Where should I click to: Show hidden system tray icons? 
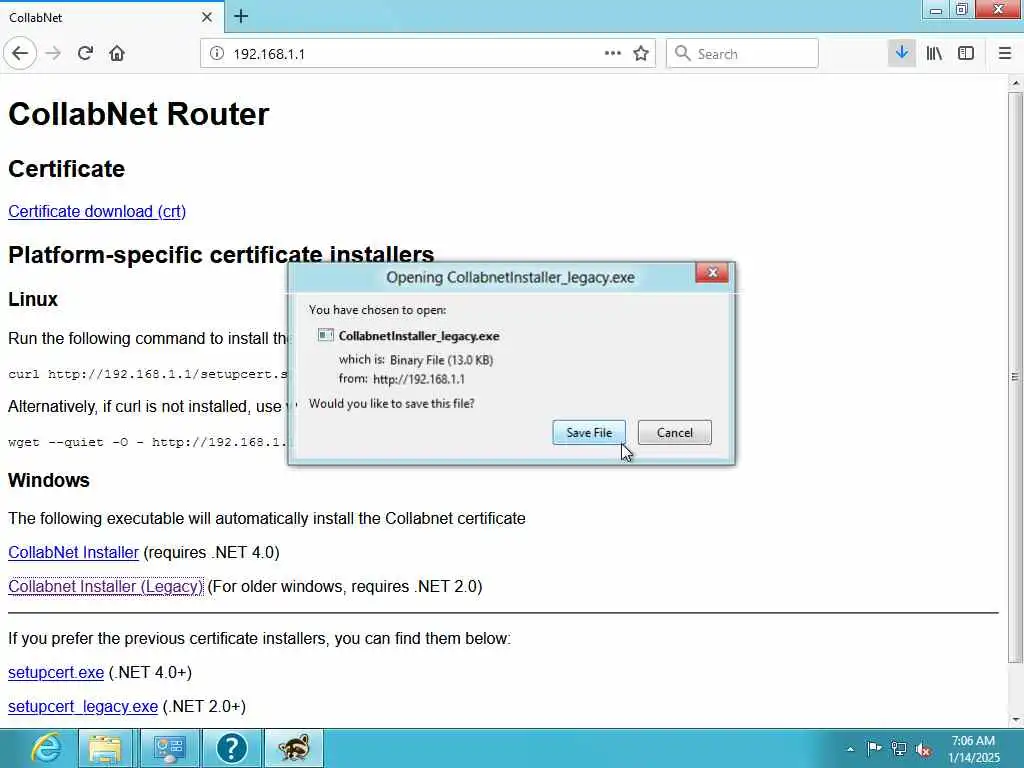pos(850,750)
